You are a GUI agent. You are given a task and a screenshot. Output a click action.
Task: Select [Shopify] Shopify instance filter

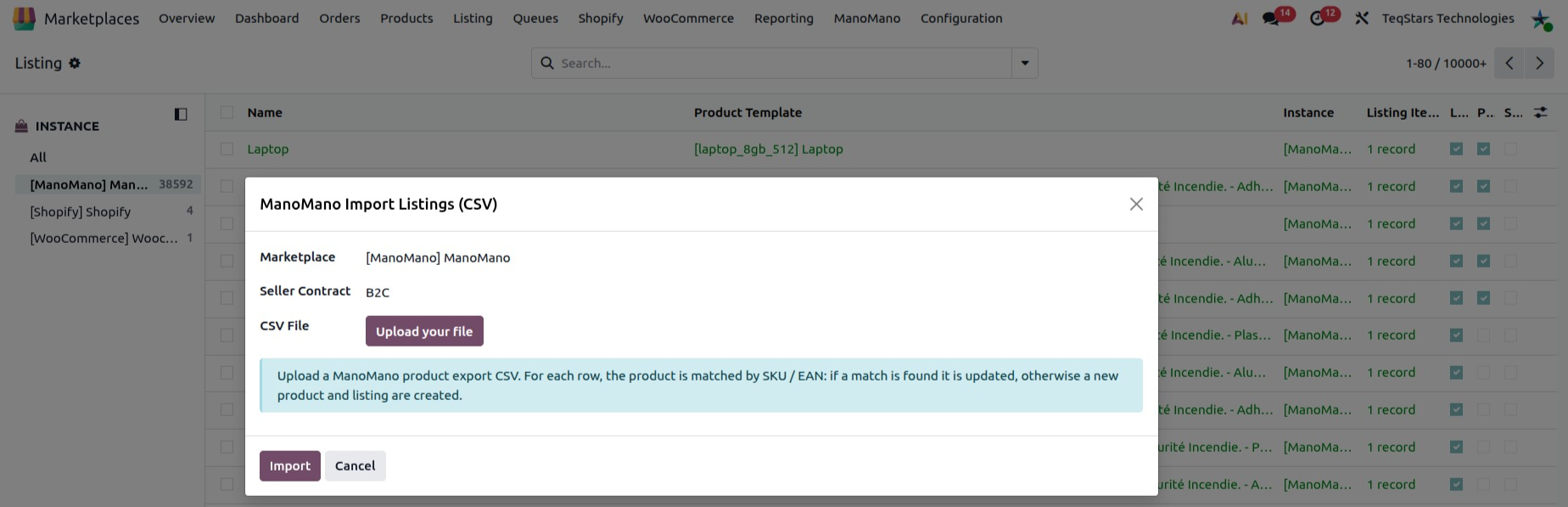[x=108, y=211]
